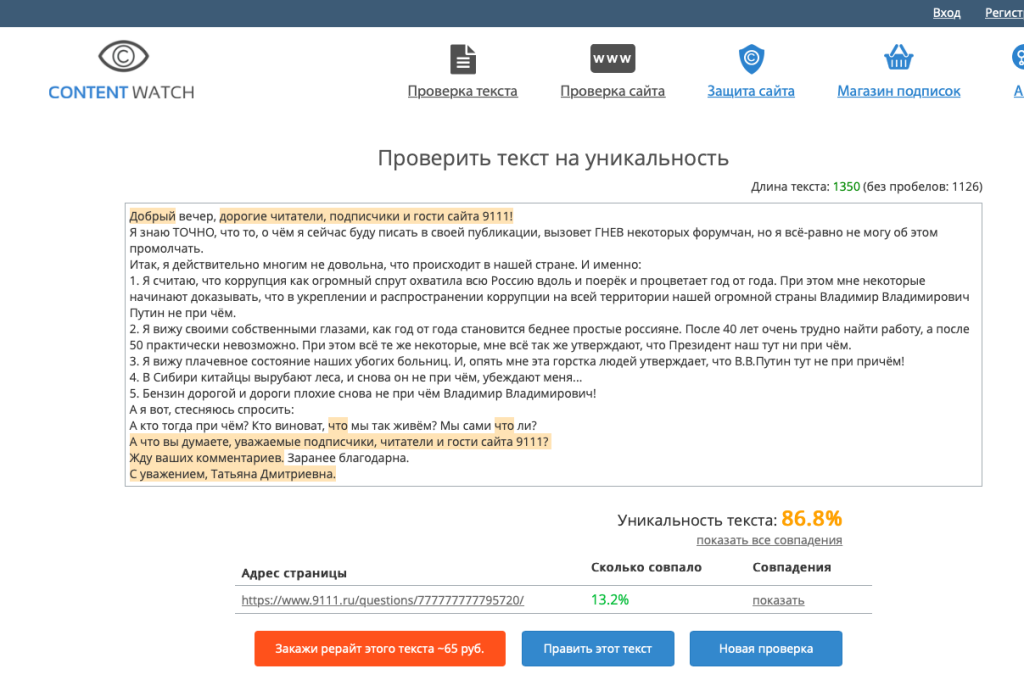This screenshot has width=1024, height=691.
Task: Click the shopping basket icon for Магазин подписок
Action: [898, 58]
